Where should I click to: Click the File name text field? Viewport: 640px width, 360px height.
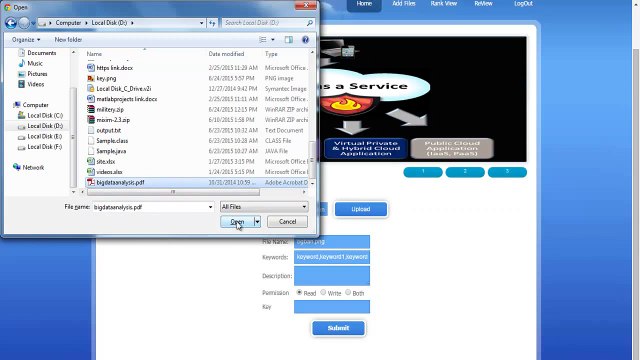[x=150, y=207]
